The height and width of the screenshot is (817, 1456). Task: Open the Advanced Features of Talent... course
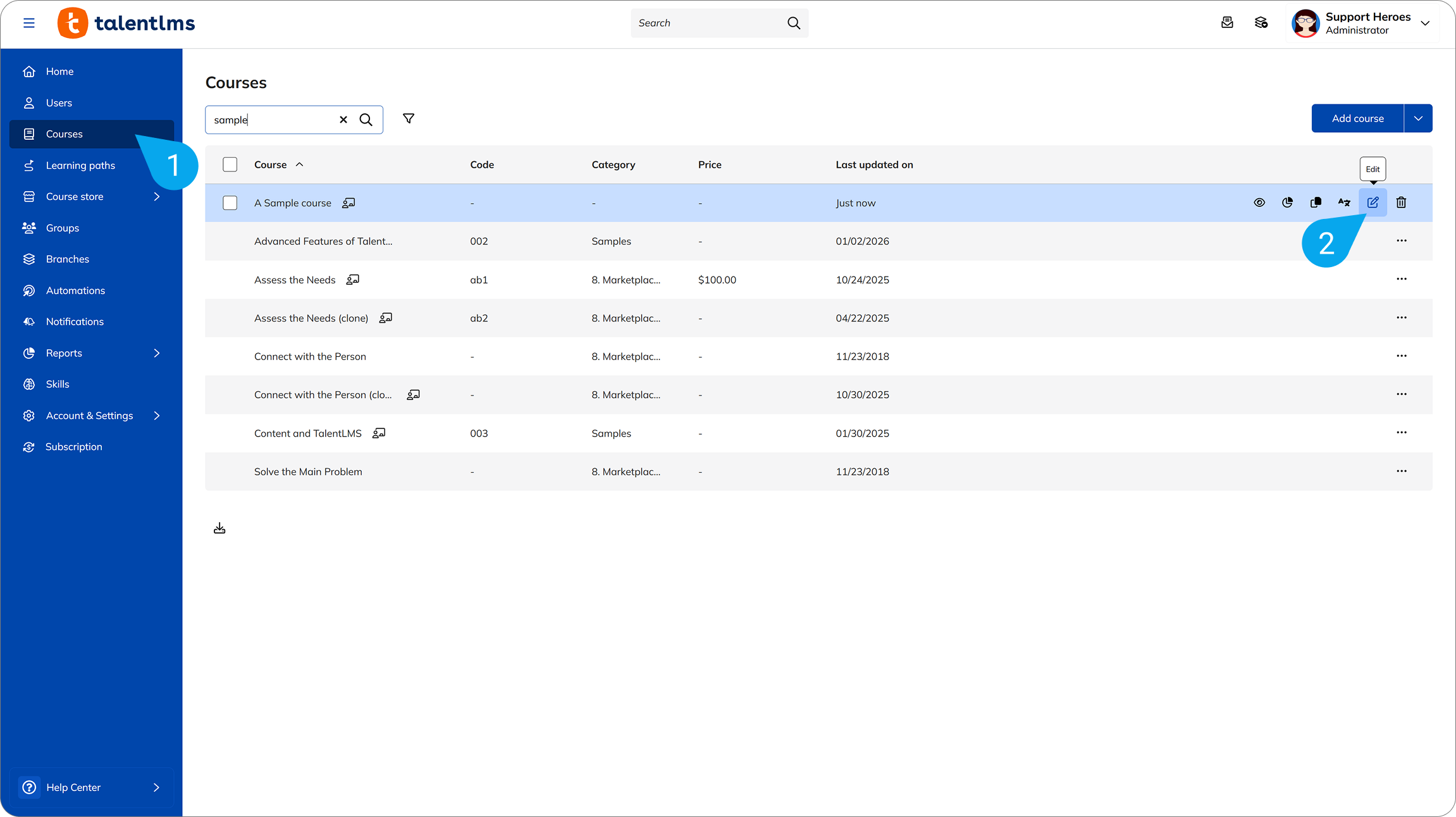click(323, 241)
